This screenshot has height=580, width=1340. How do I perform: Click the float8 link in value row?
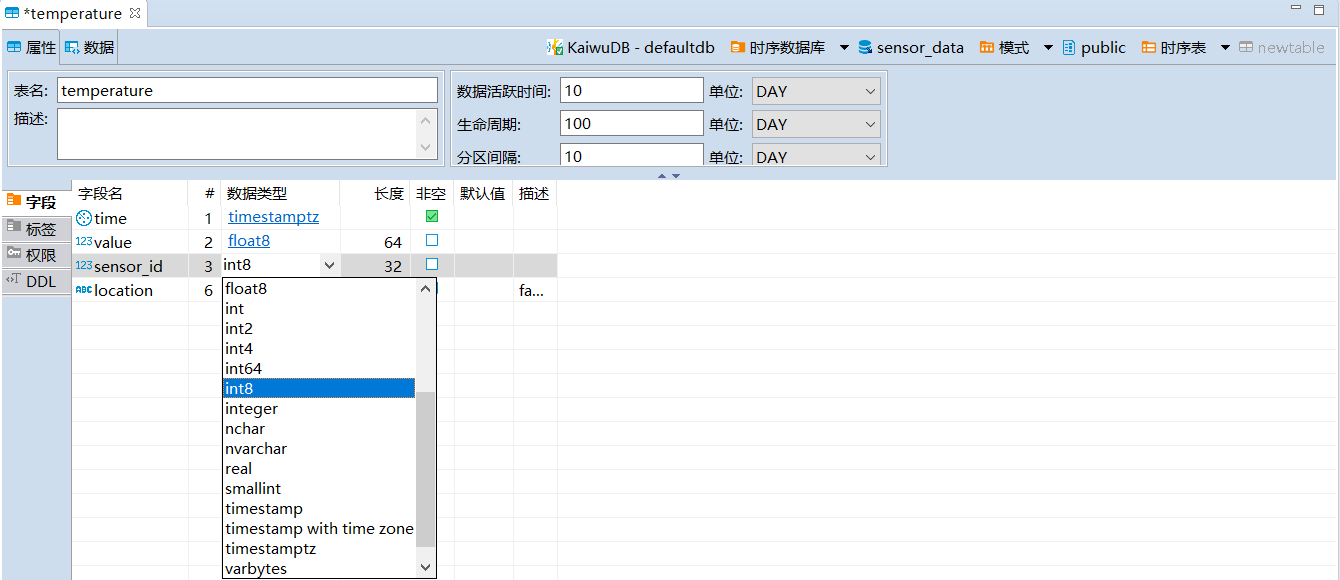click(249, 241)
